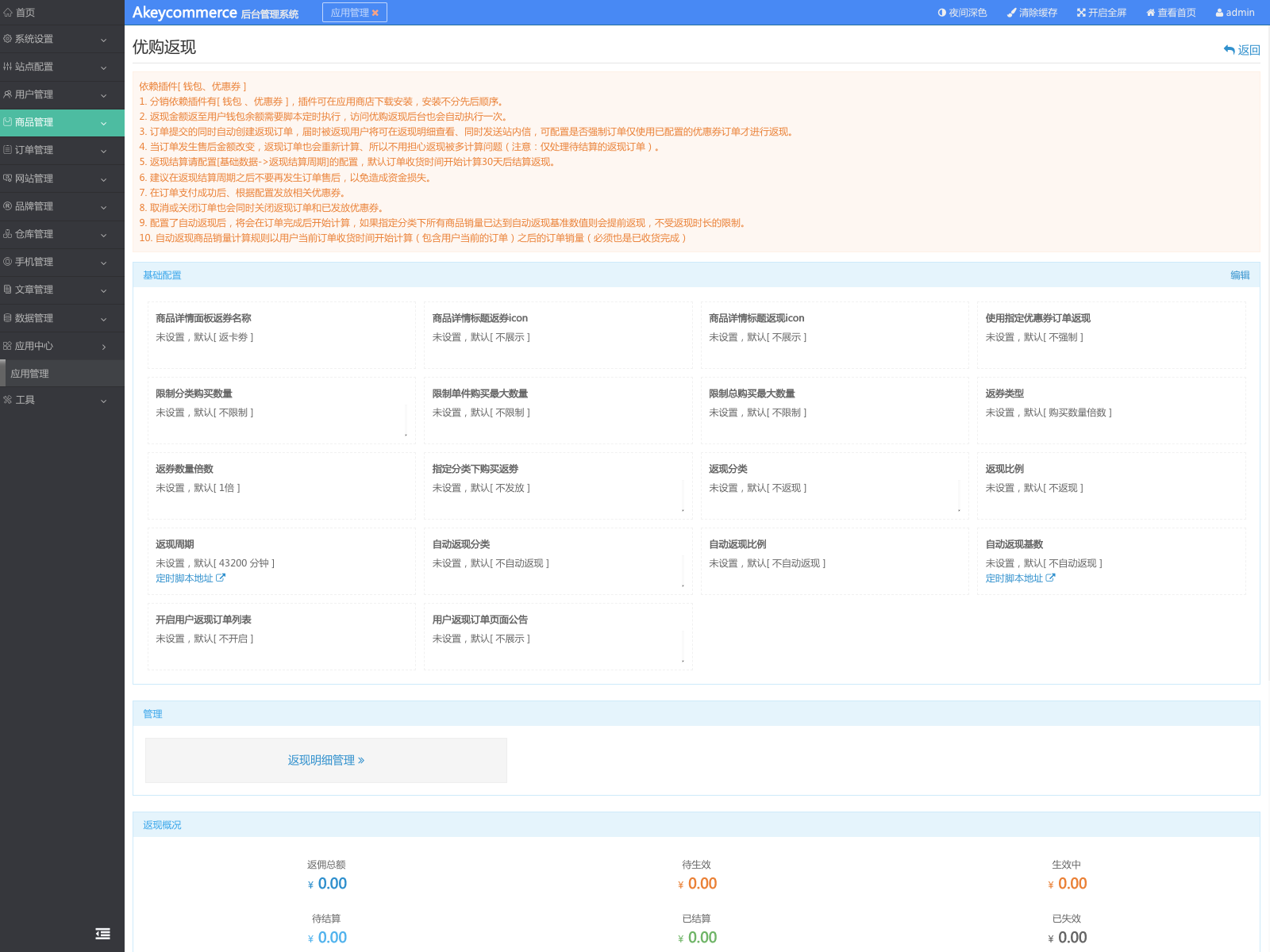
Task: Open 首页 menu item
Action: [x=62, y=13]
